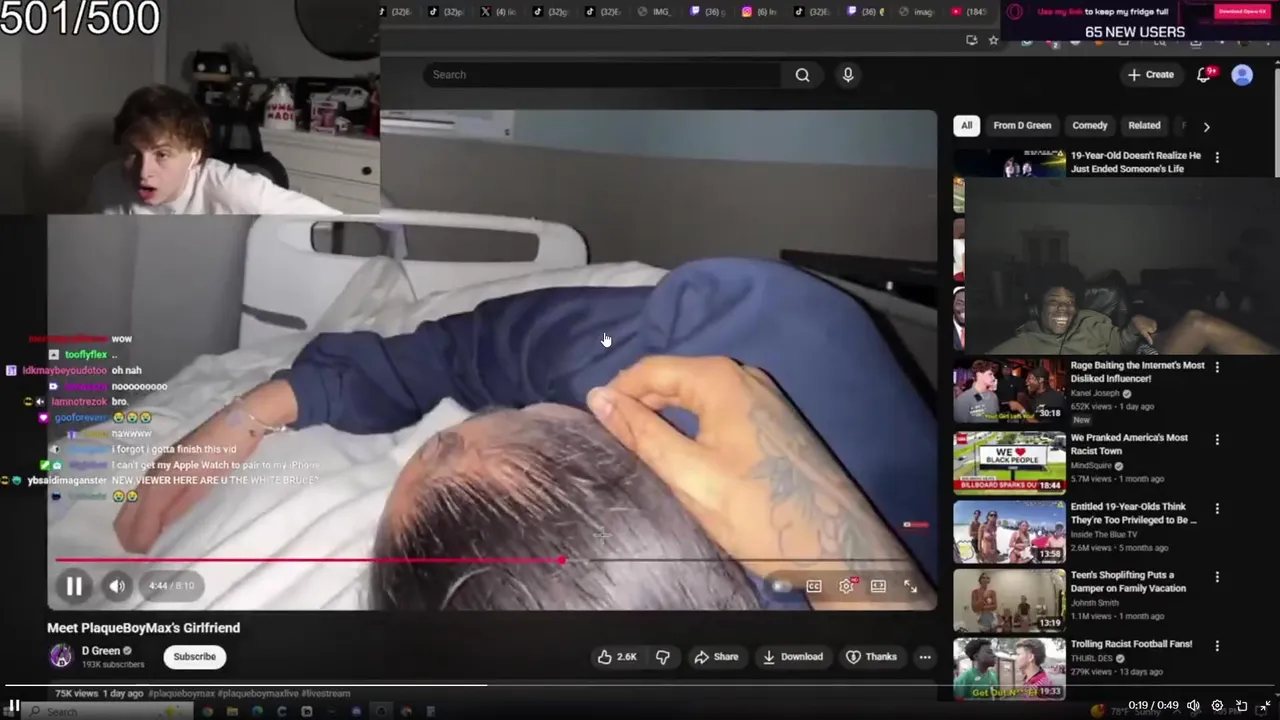Toggle closed captions CC button
This screenshot has height=720, width=1280.
pos(814,586)
